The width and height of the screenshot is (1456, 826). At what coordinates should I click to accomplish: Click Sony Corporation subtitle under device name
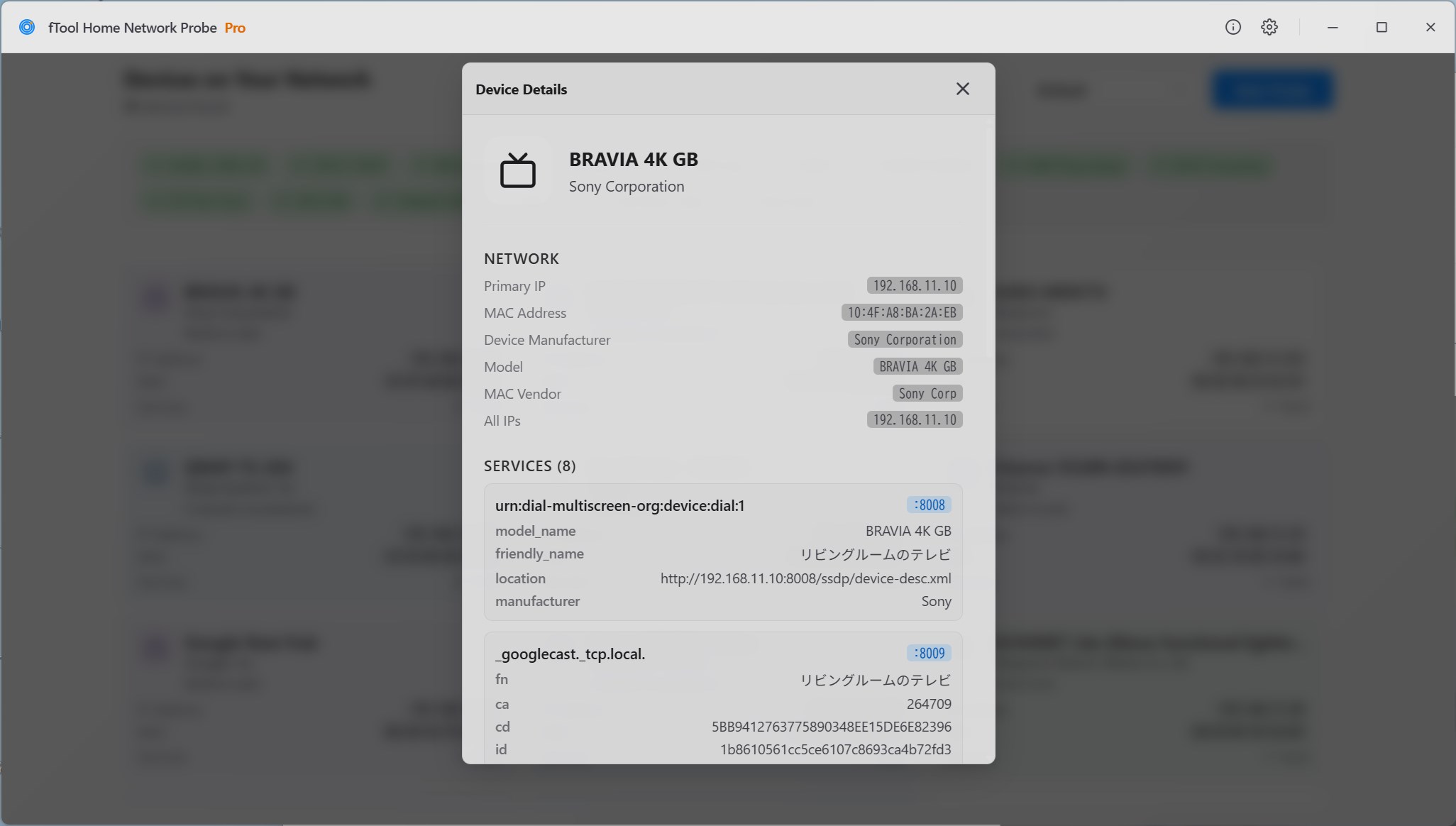[627, 186]
